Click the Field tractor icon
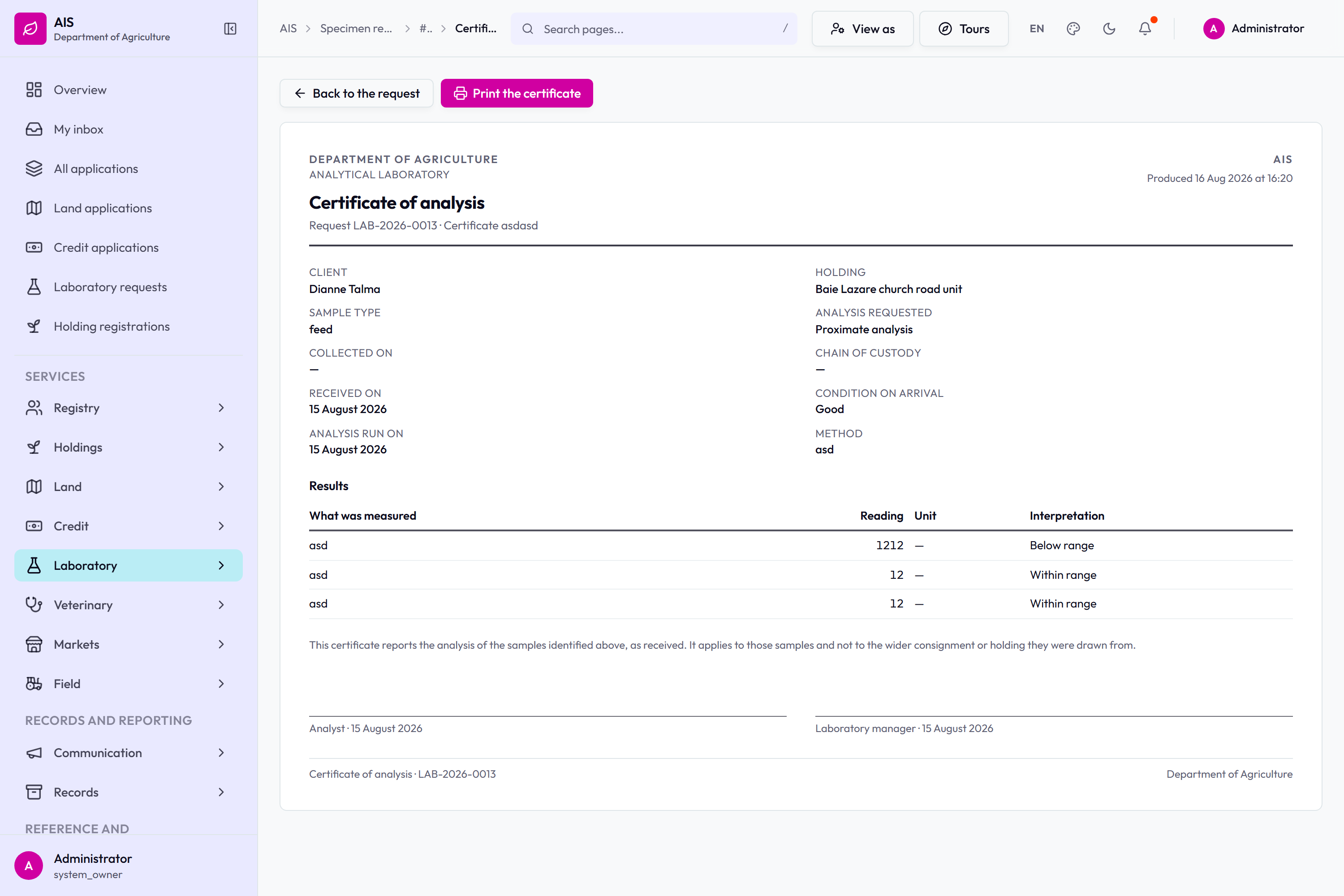1344x896 pixels. (x=34, y=684)
